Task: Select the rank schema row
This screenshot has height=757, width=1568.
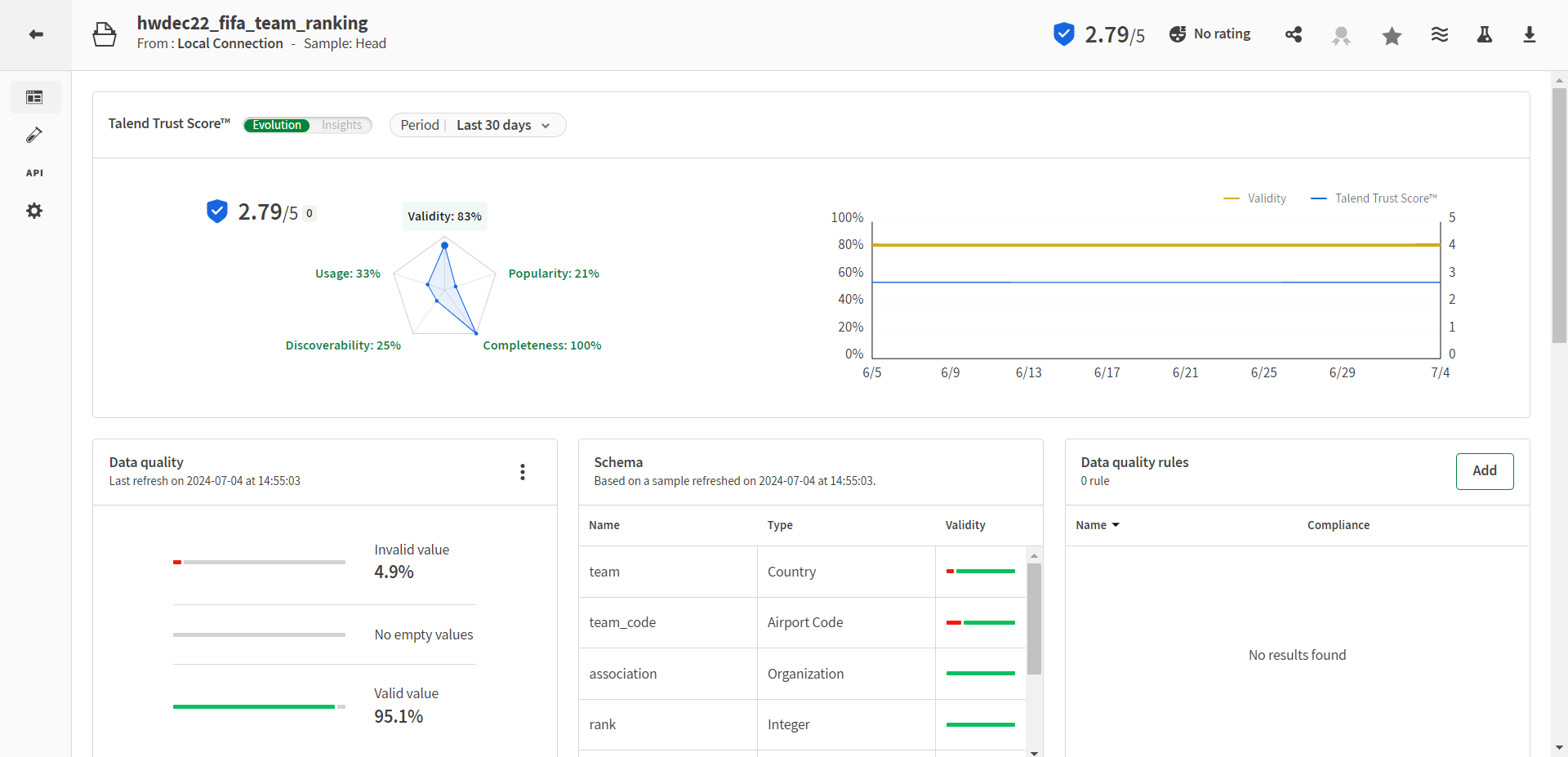Action: click(802, 724)
